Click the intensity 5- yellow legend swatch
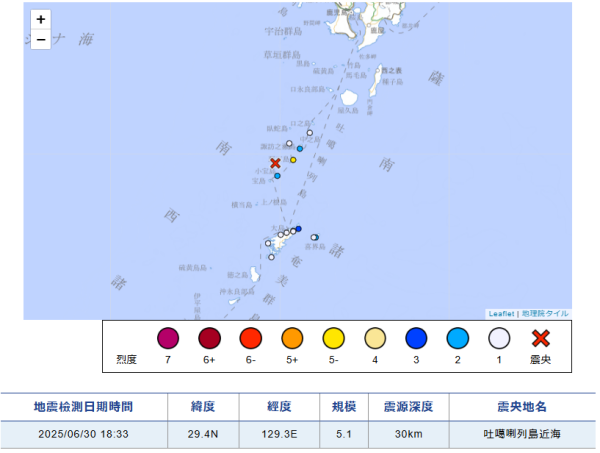This screenshot has width=600, height=453. (x=334, y=338)
